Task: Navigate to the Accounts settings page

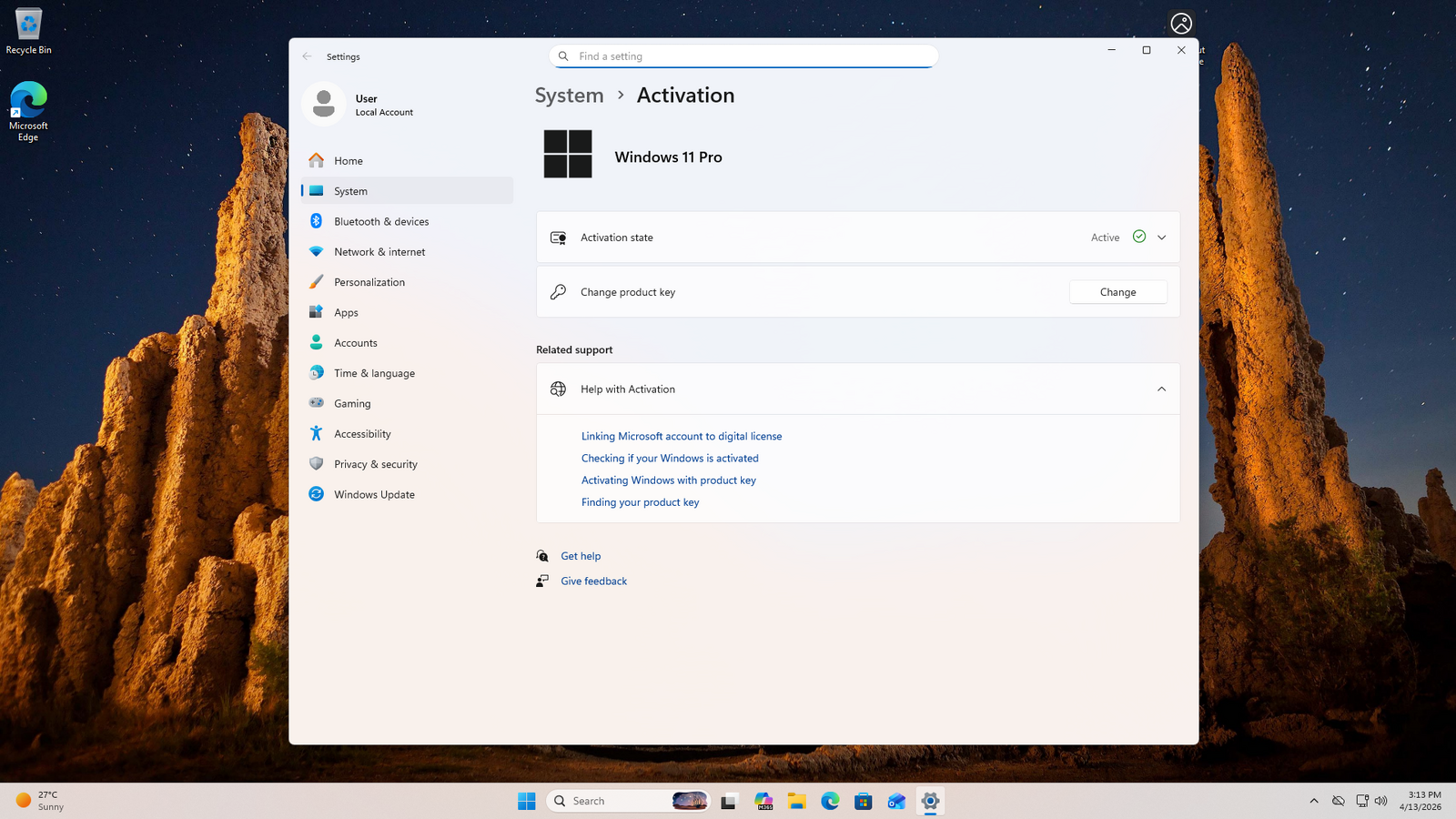Action: pos(355,343)
